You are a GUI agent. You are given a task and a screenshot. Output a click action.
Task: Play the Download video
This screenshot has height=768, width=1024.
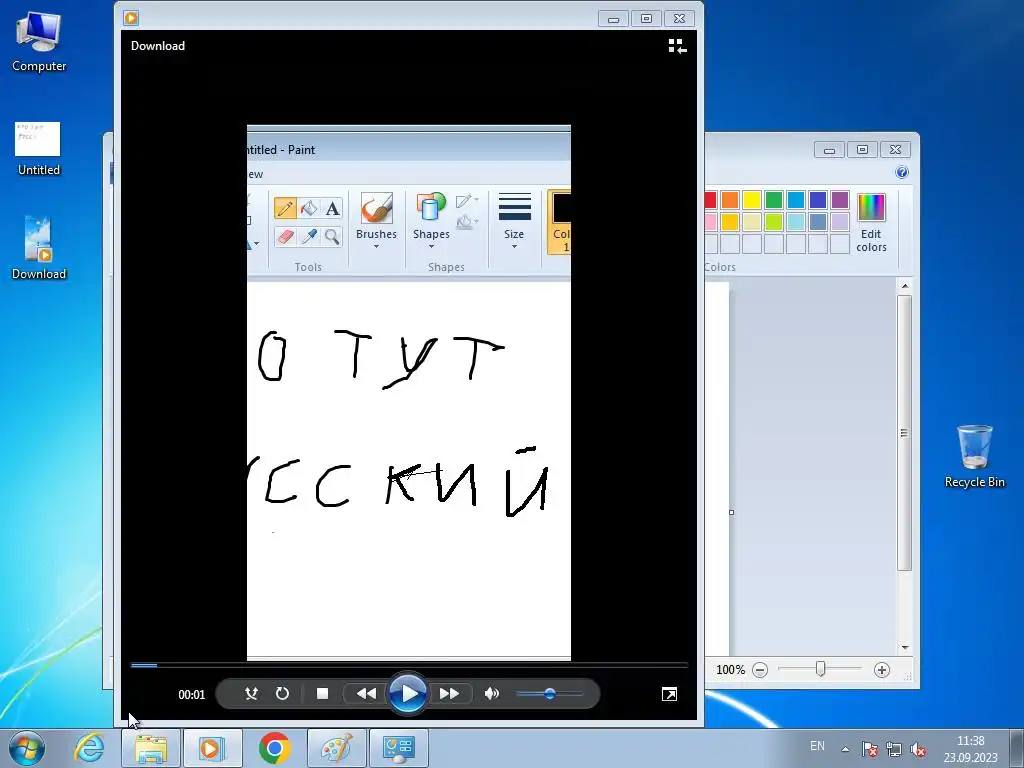pos(408,694)
